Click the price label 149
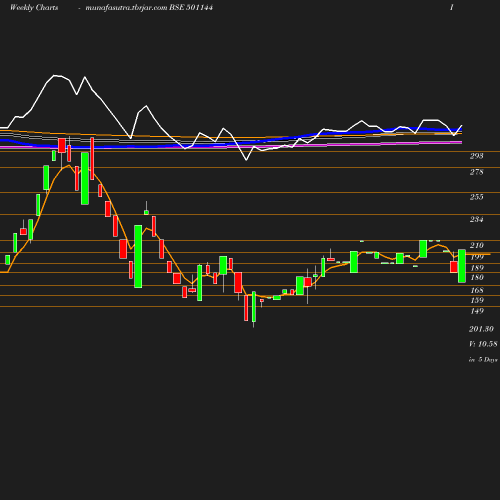The width and height of the screenshot is (500, 500). pyautogui.click(x=477, y=311)
